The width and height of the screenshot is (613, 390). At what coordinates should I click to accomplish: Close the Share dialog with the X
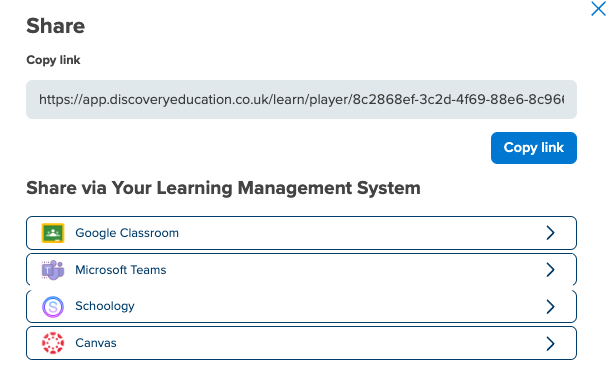(598, 9)
